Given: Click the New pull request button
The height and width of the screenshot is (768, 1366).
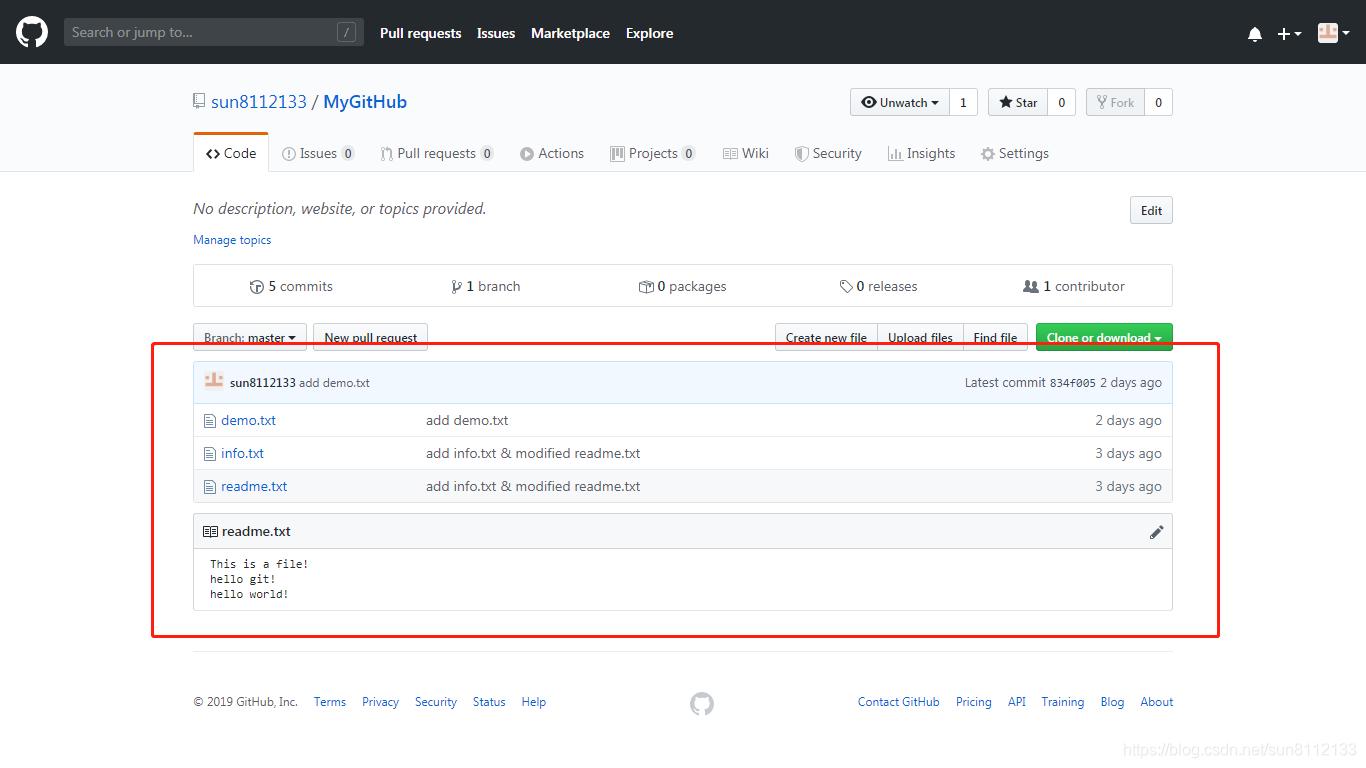Looking at the screenshot, I should pyautogui.click(x=371, y=337).
